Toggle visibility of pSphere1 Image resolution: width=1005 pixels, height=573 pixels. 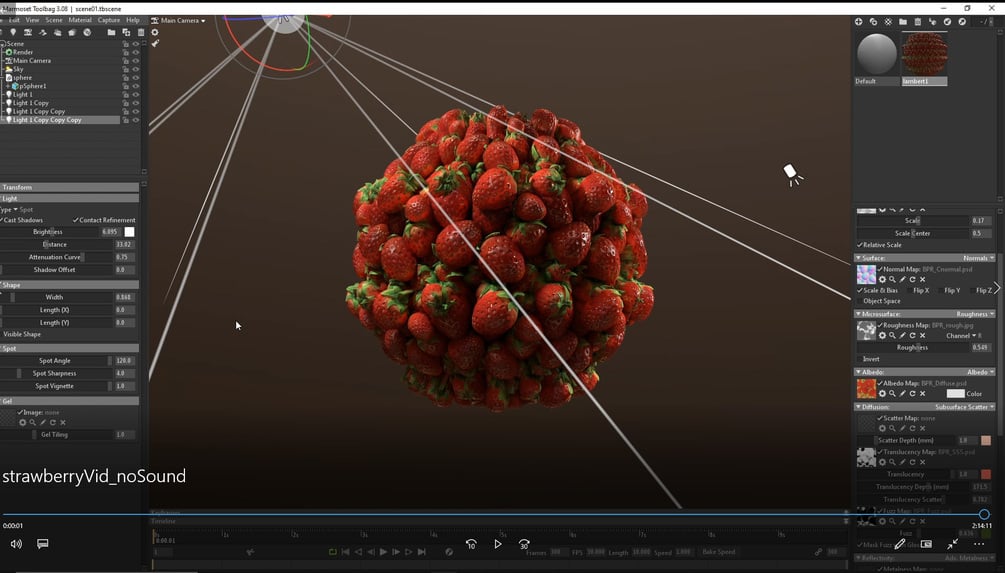point(135,86)
